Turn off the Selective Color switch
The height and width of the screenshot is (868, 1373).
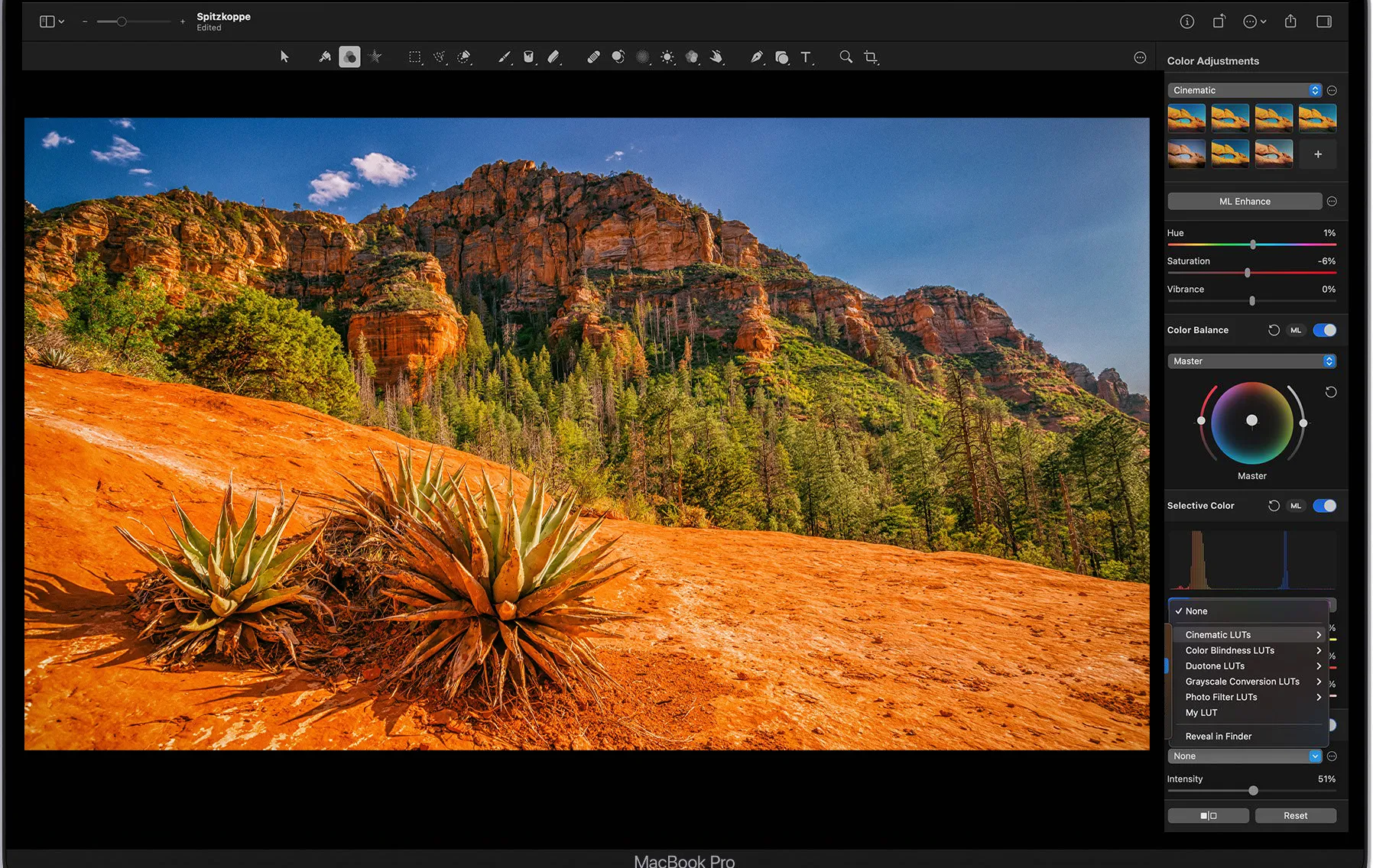pyautogui.click(x=1324, y=506)
